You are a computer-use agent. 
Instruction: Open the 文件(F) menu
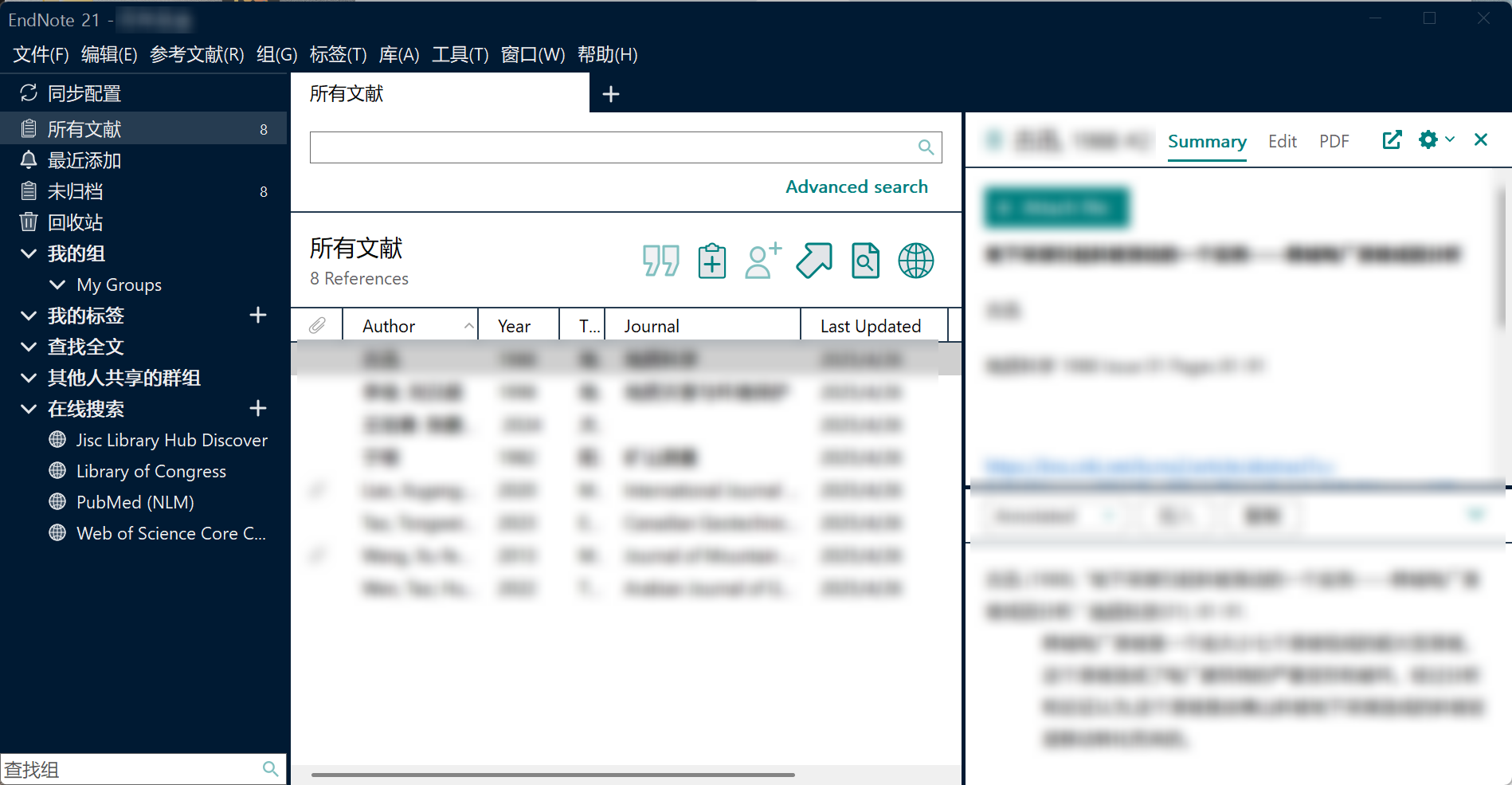coord(41,54)
